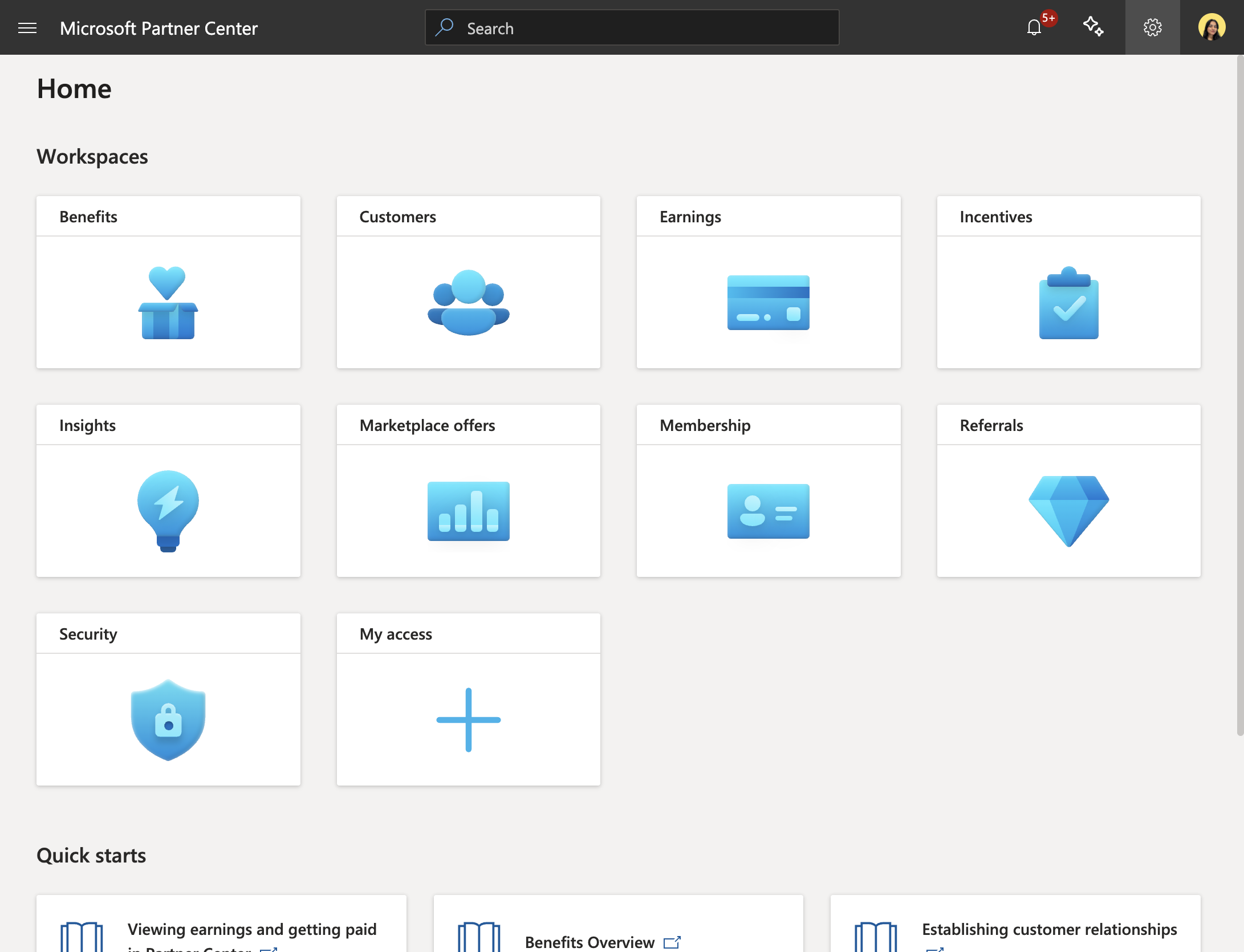Click the Benefits gift box icon

pyautogui.click(x=168, y=302)
